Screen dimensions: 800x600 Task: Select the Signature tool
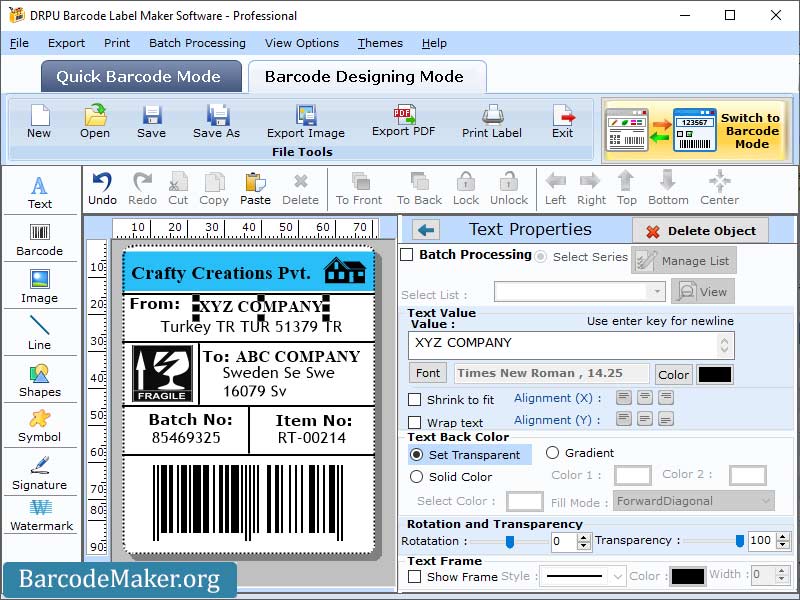click(x=40, y=474)
